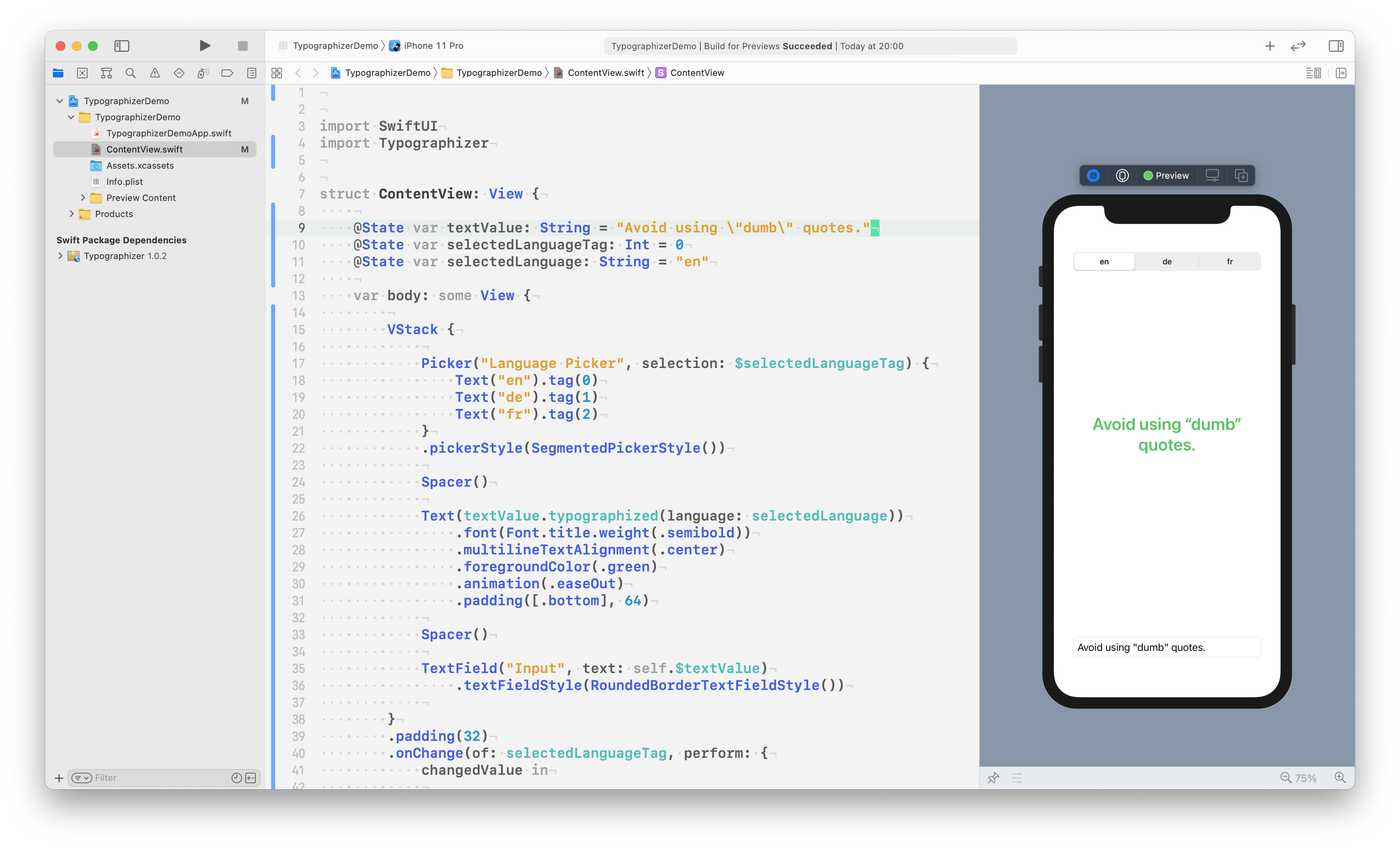Click the text input field in preview
This screenshot has height=849, width=1400.
[1166, 647]
